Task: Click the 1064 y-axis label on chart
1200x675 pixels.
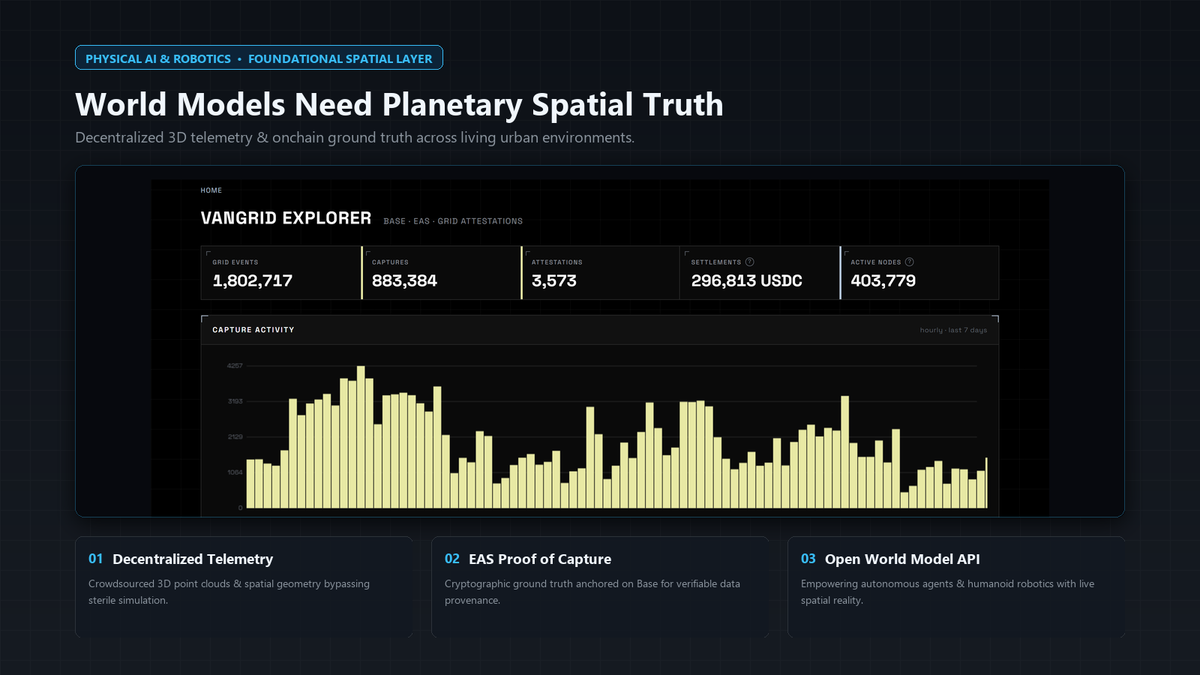Action: click(235, 472)
